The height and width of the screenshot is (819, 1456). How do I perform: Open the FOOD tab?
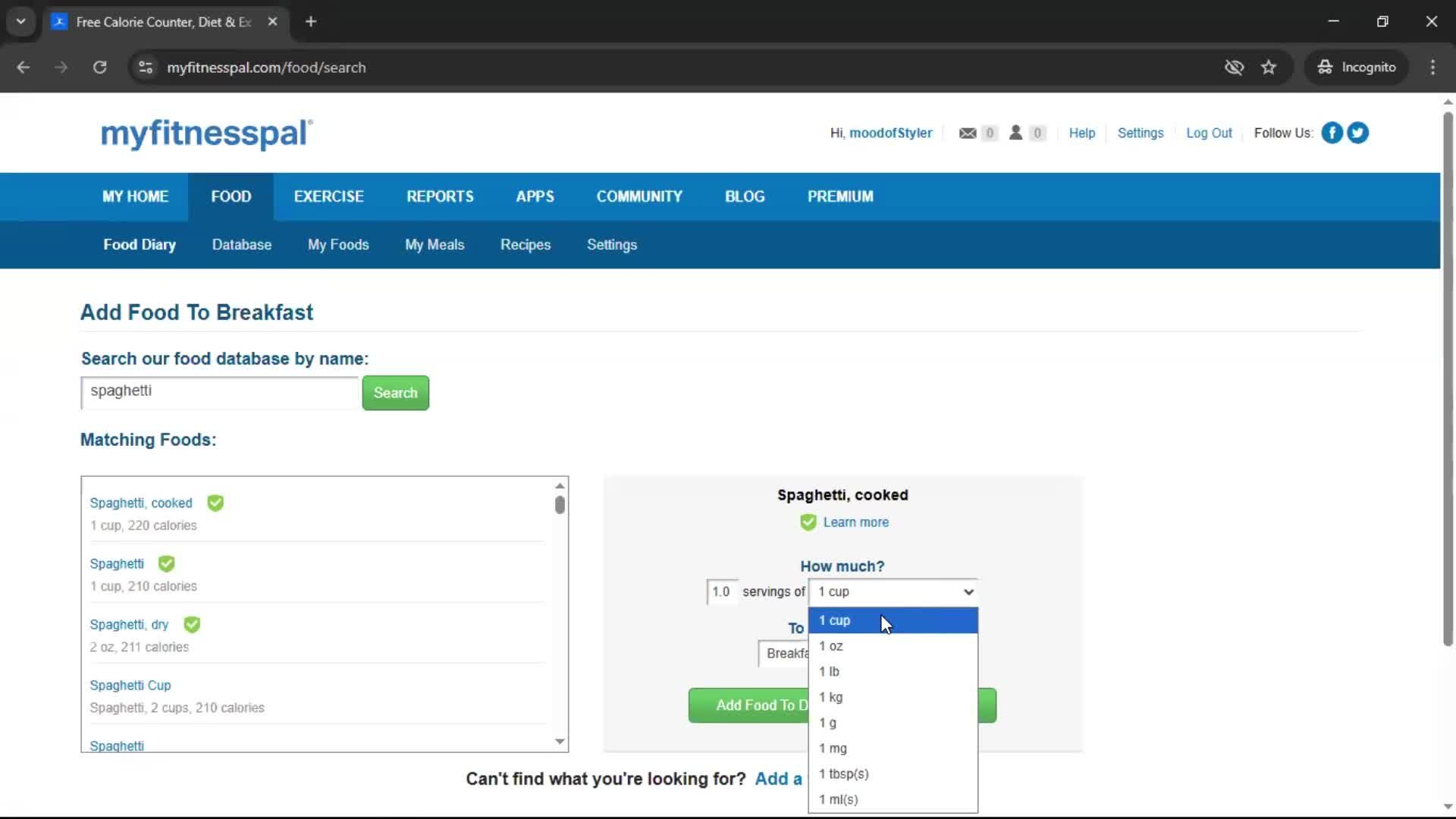231,196
